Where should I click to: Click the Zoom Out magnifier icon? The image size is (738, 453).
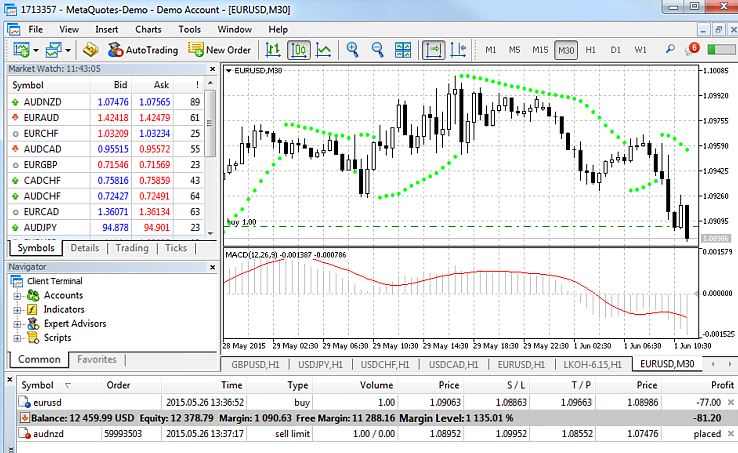point(377,49)
